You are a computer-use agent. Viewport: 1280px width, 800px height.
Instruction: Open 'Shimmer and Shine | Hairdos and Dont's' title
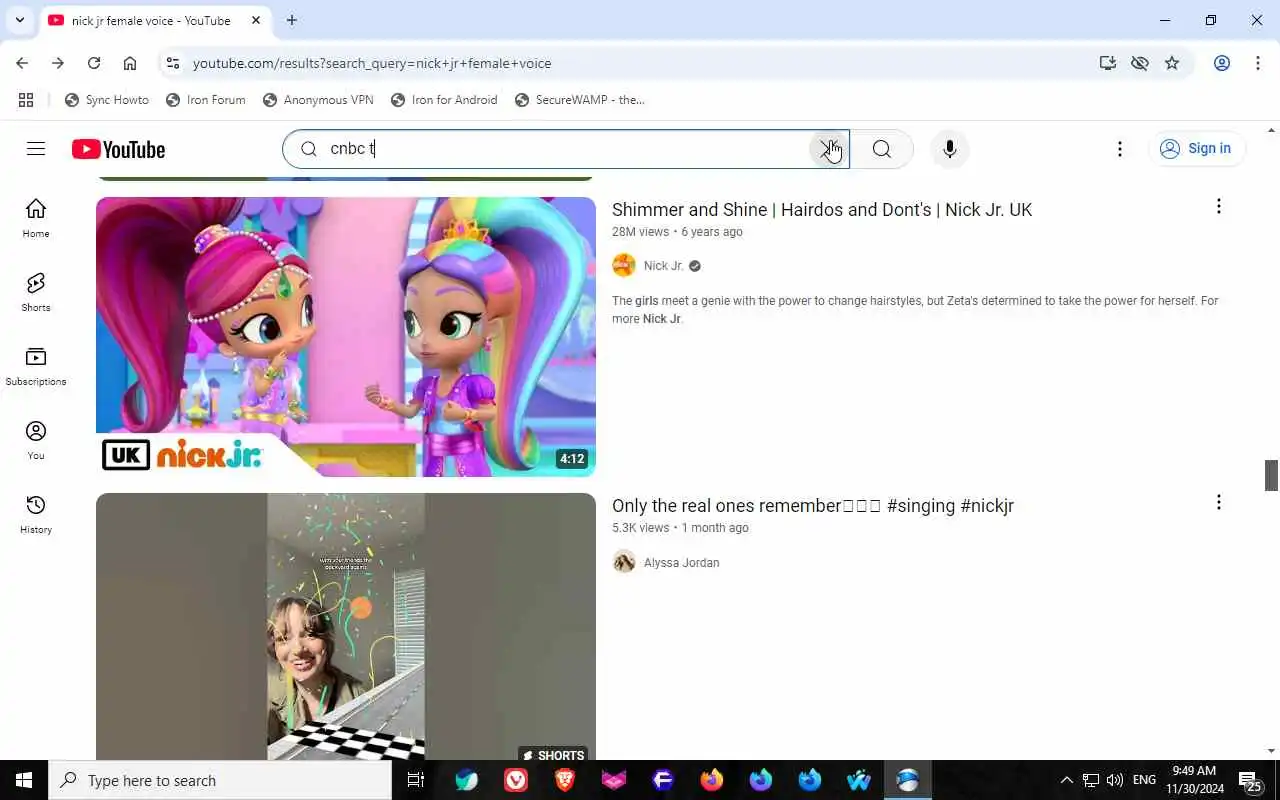822,210
